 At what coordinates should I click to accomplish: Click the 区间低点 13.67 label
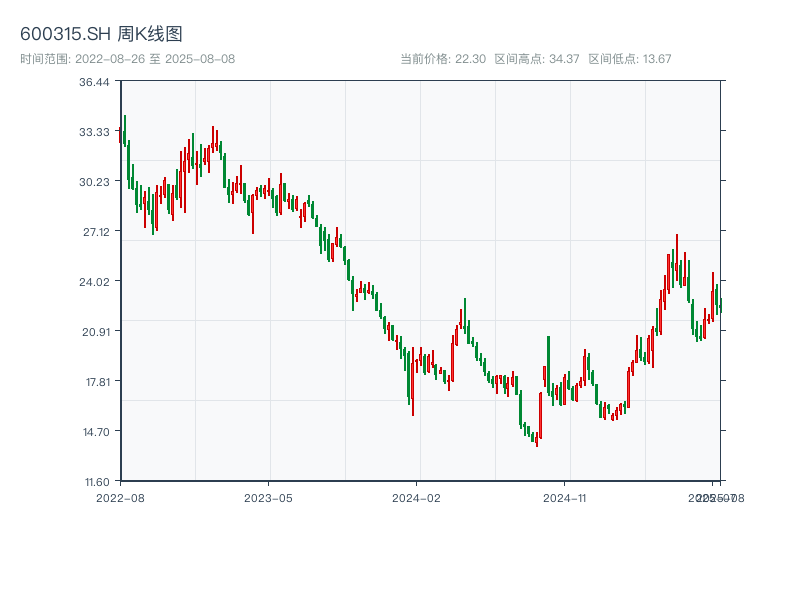pyautogui.click(x=629, y=59)
